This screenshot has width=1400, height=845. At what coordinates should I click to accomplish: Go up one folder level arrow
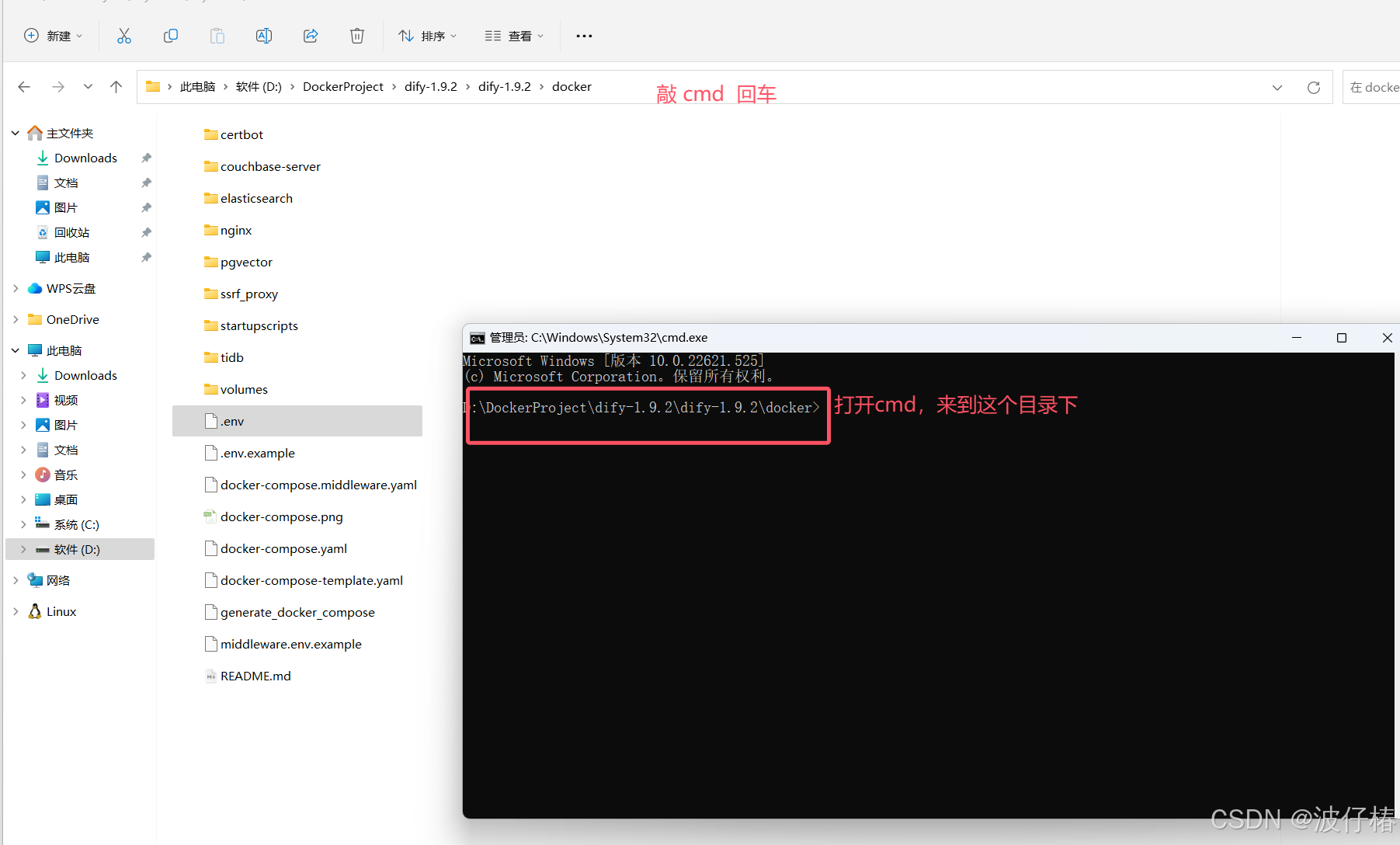point(116,87)
